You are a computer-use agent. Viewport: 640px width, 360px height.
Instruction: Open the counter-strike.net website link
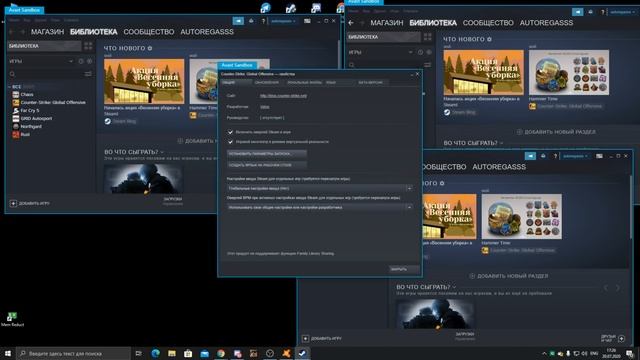[x=283, y=96]
